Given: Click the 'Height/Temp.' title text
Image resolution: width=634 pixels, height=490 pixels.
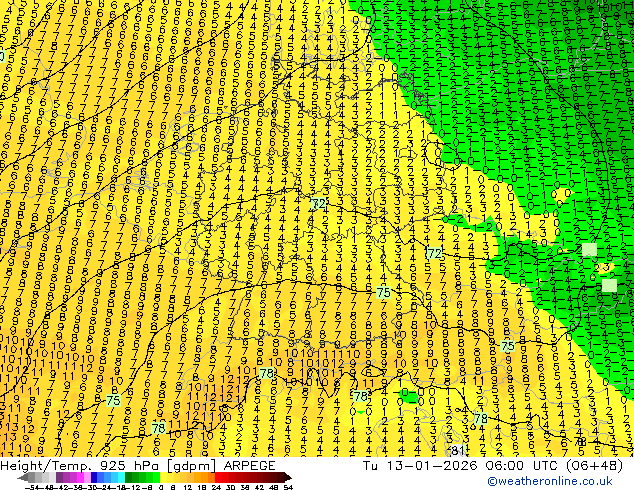Looking at the screenshot, I should [x=47, y=466].
